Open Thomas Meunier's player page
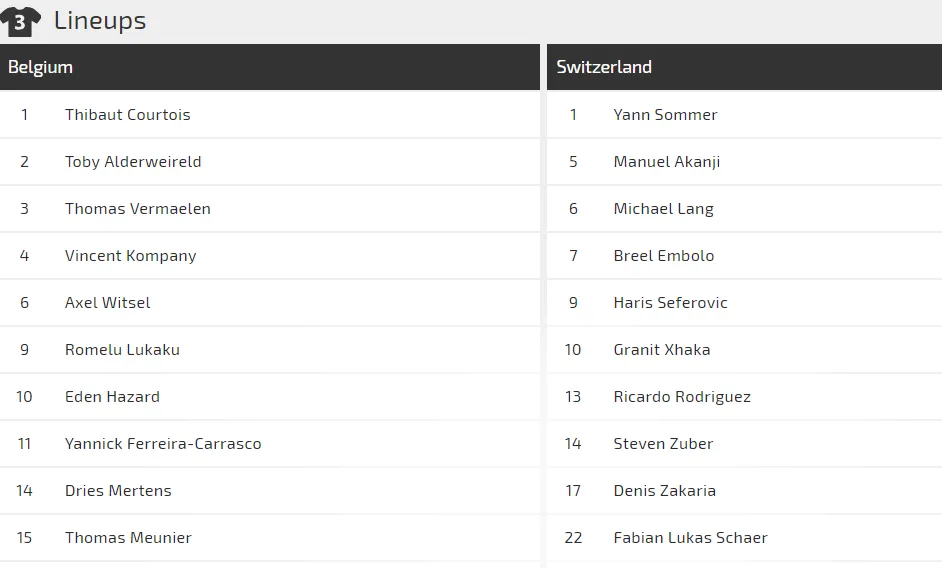This screenshot has height=568, width=942. [128, 537]
